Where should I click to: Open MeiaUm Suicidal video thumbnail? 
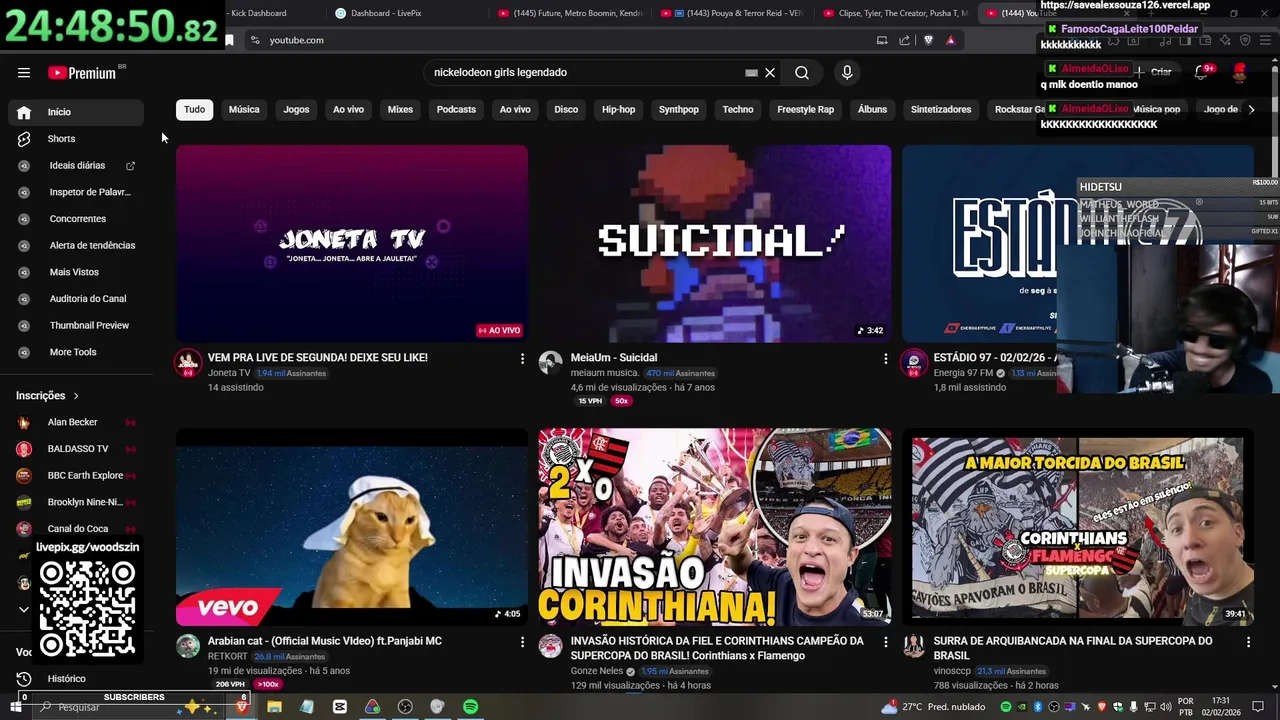[x=715, y=244]
